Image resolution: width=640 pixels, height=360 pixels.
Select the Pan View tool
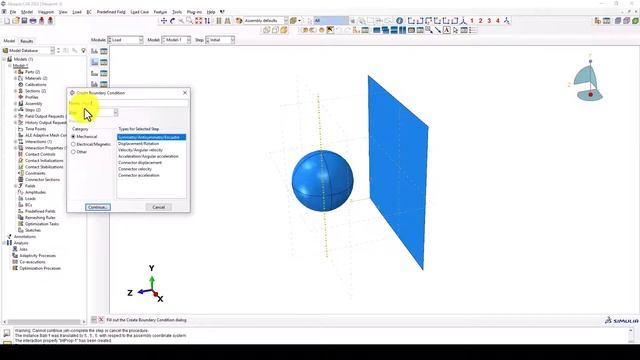pos(164,21)
